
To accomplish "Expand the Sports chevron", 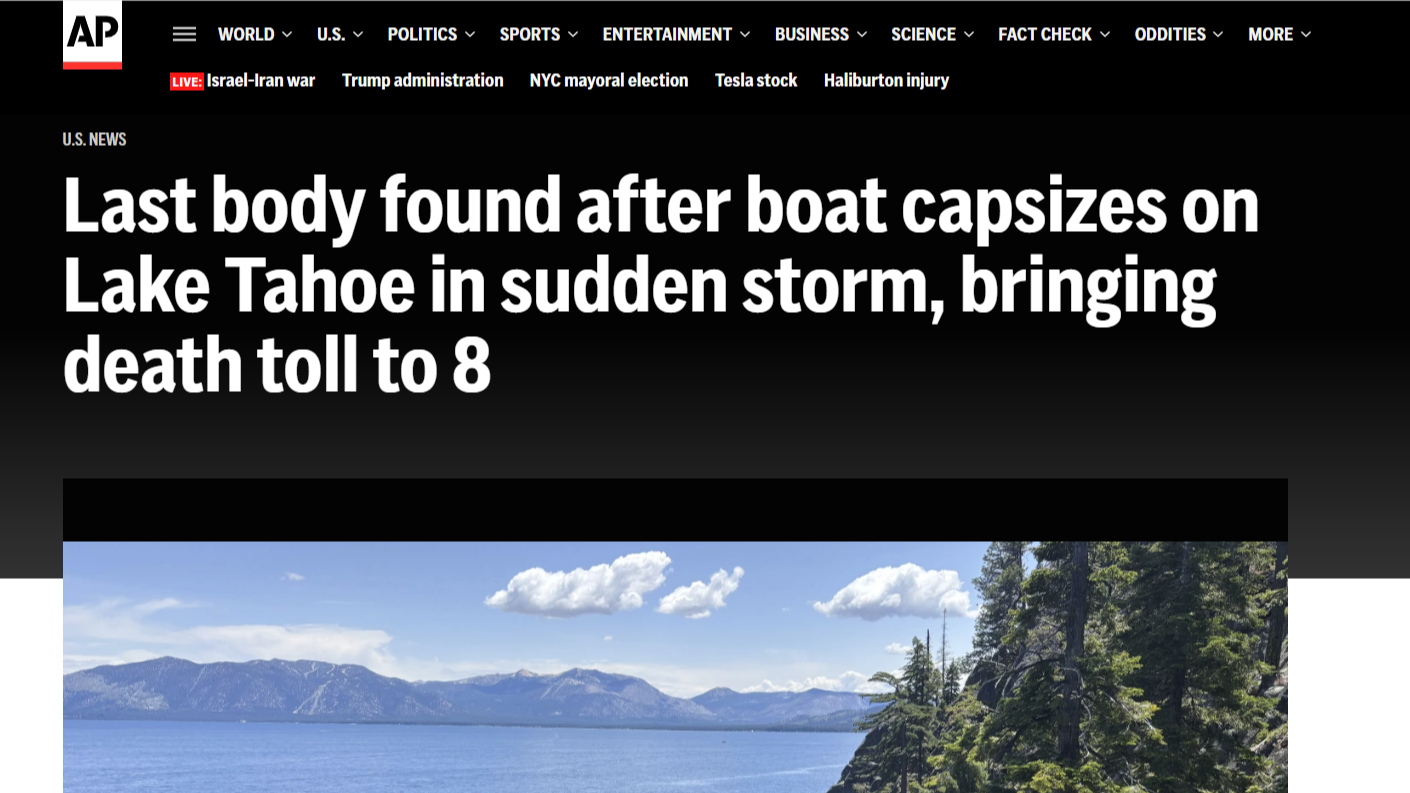I will [573, 35].
